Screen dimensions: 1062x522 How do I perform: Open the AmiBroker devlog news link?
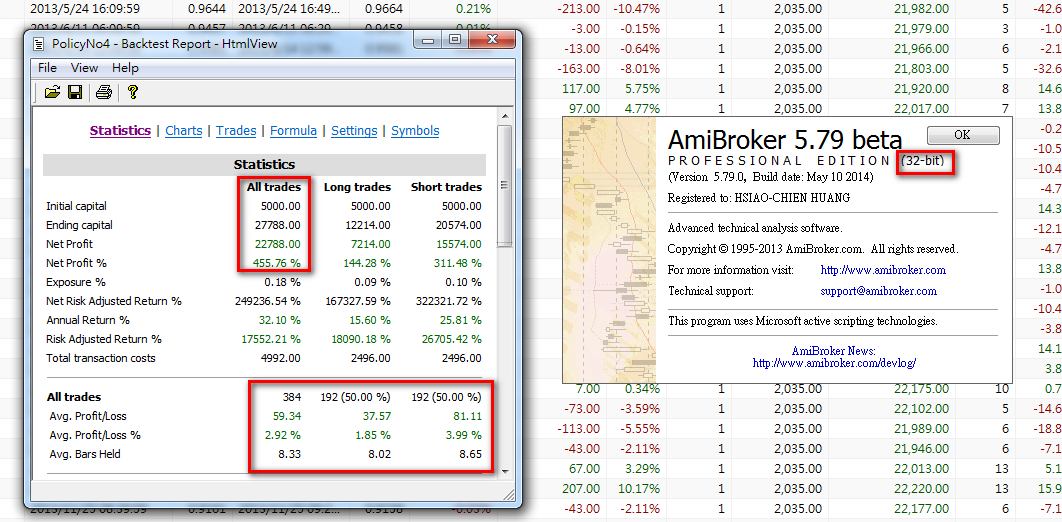click(834, 363)
